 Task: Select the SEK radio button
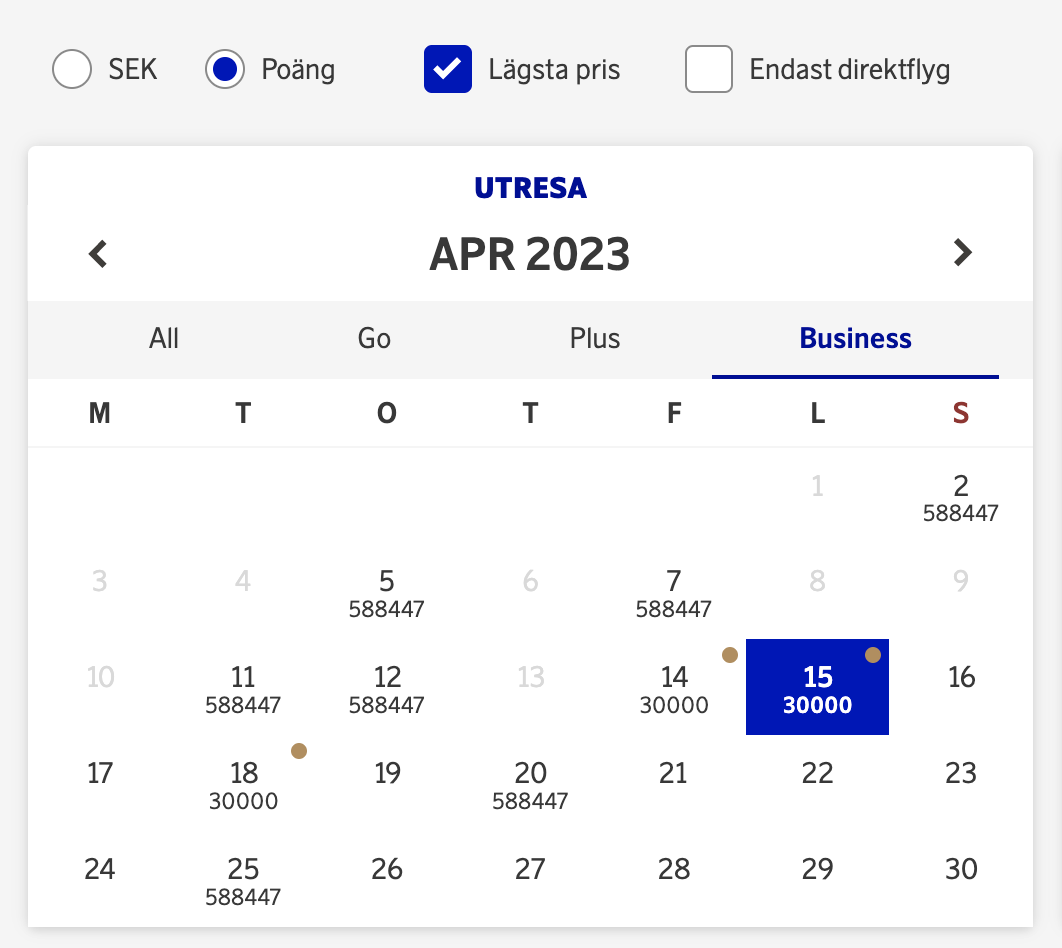[72, 70]
